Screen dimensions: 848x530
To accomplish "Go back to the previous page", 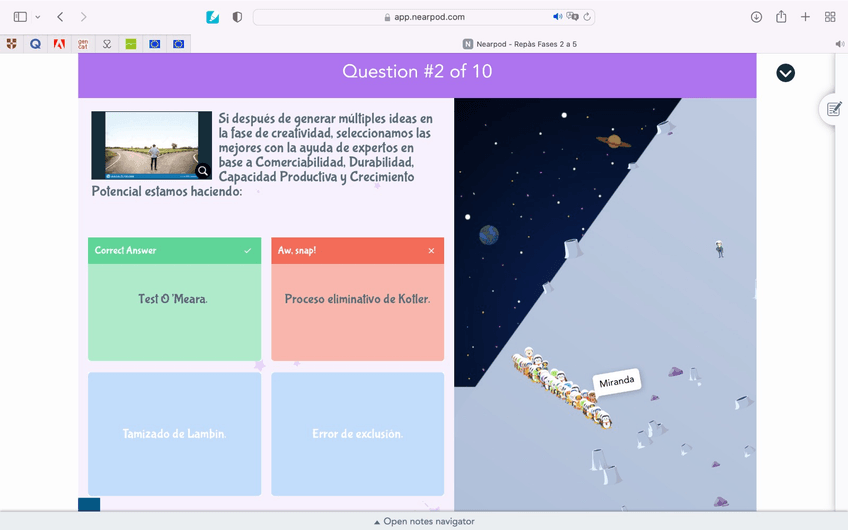I will click(60, 17).
